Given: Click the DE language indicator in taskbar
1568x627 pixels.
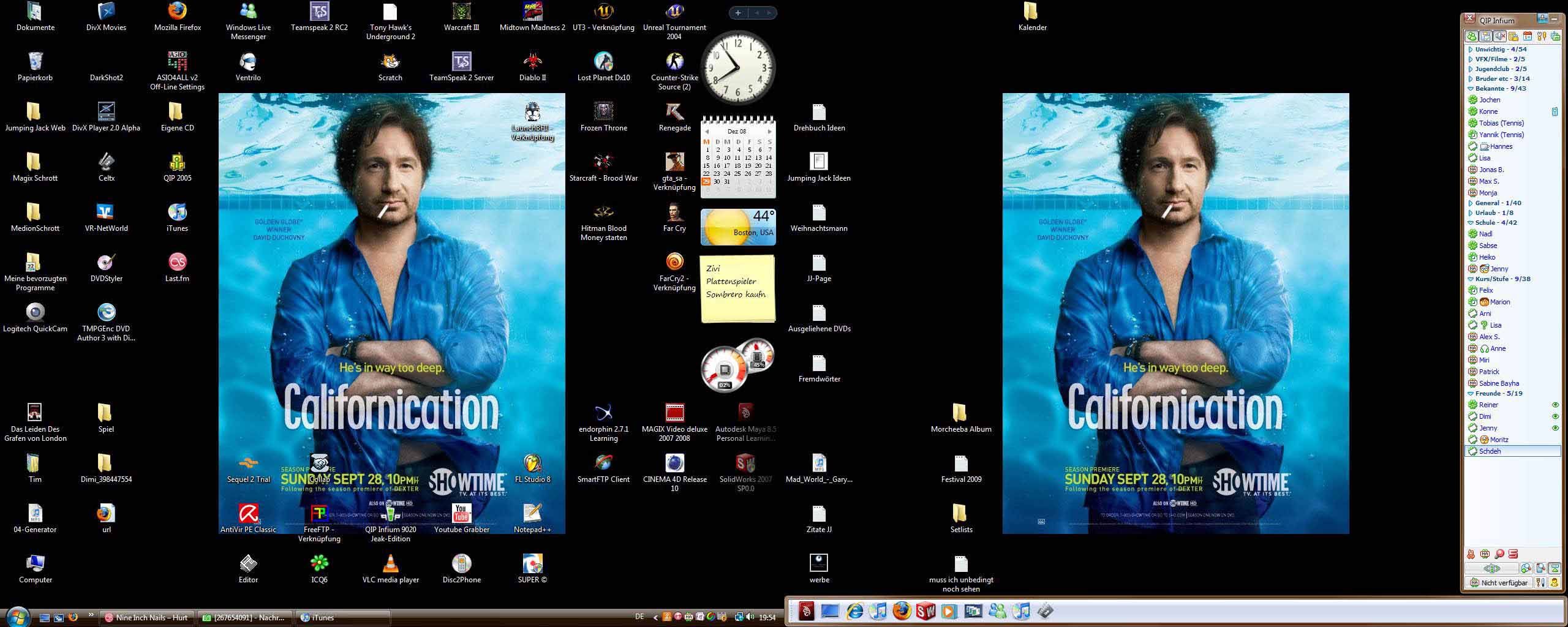Looking at the screenshot, I should (x=639, y=617).
